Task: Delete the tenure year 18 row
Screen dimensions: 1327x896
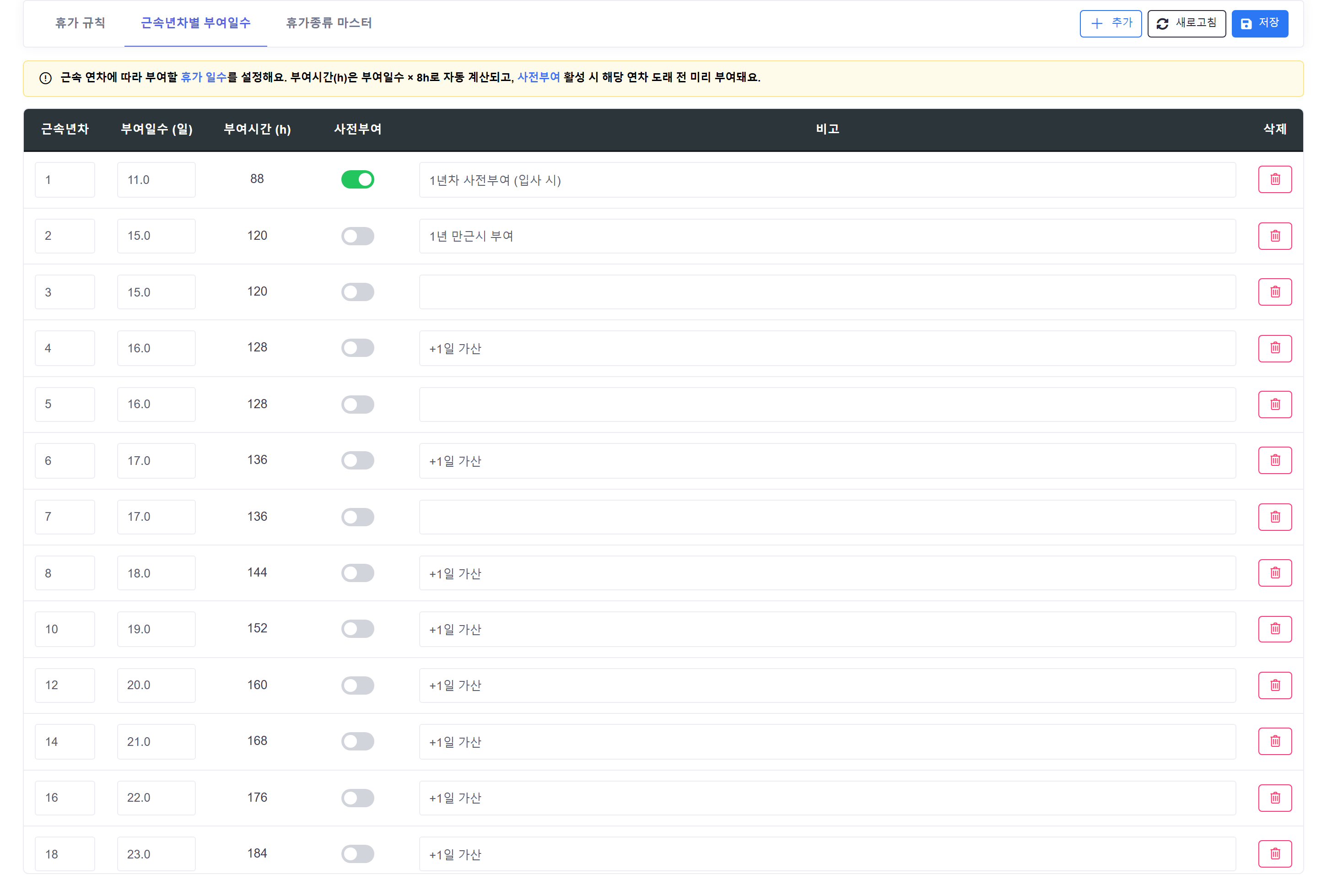Action: [1274, 854]
